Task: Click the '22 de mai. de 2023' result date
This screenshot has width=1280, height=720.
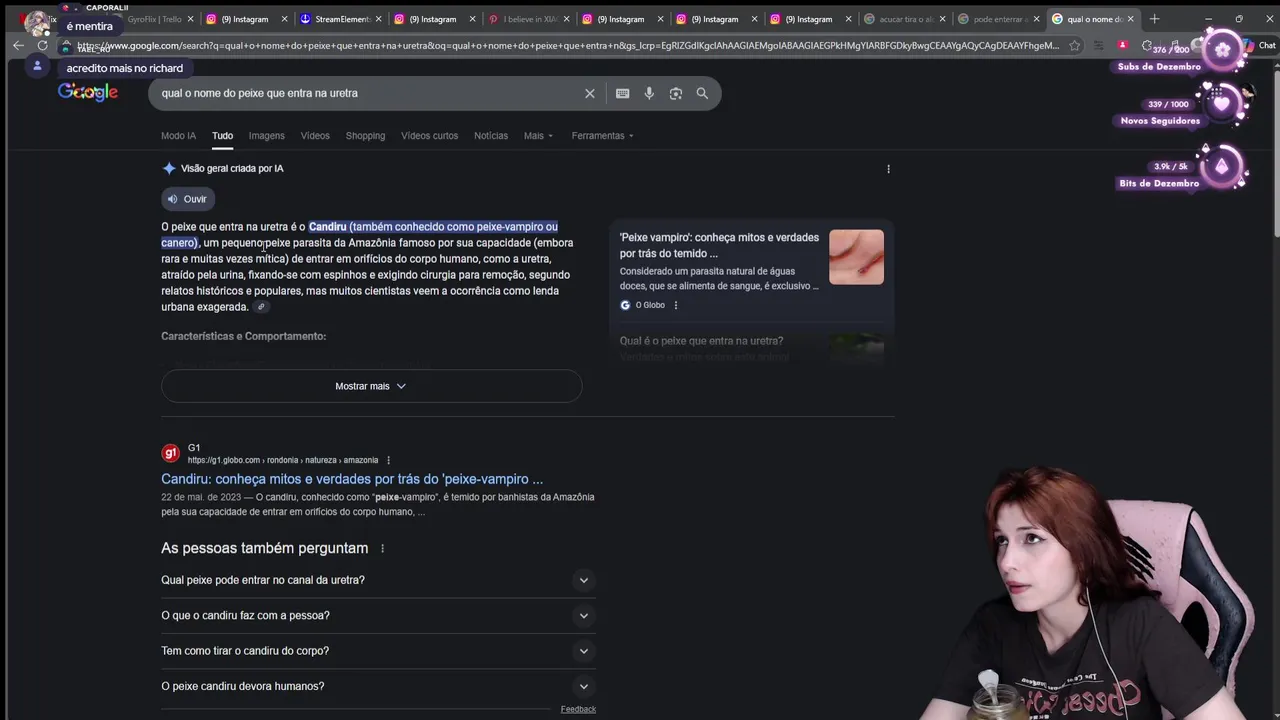Action: pos(201,497)
